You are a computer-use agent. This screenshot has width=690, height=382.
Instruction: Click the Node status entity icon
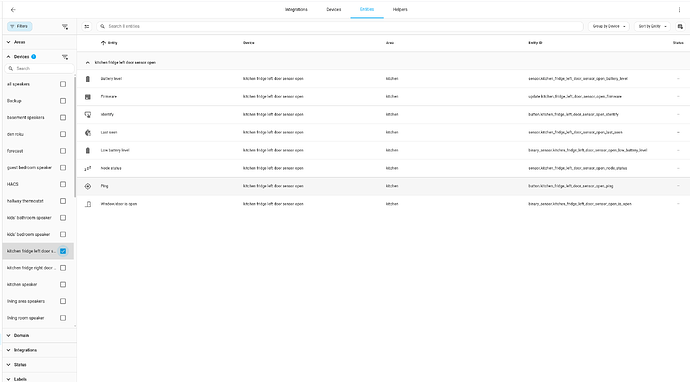click(88, 168)
